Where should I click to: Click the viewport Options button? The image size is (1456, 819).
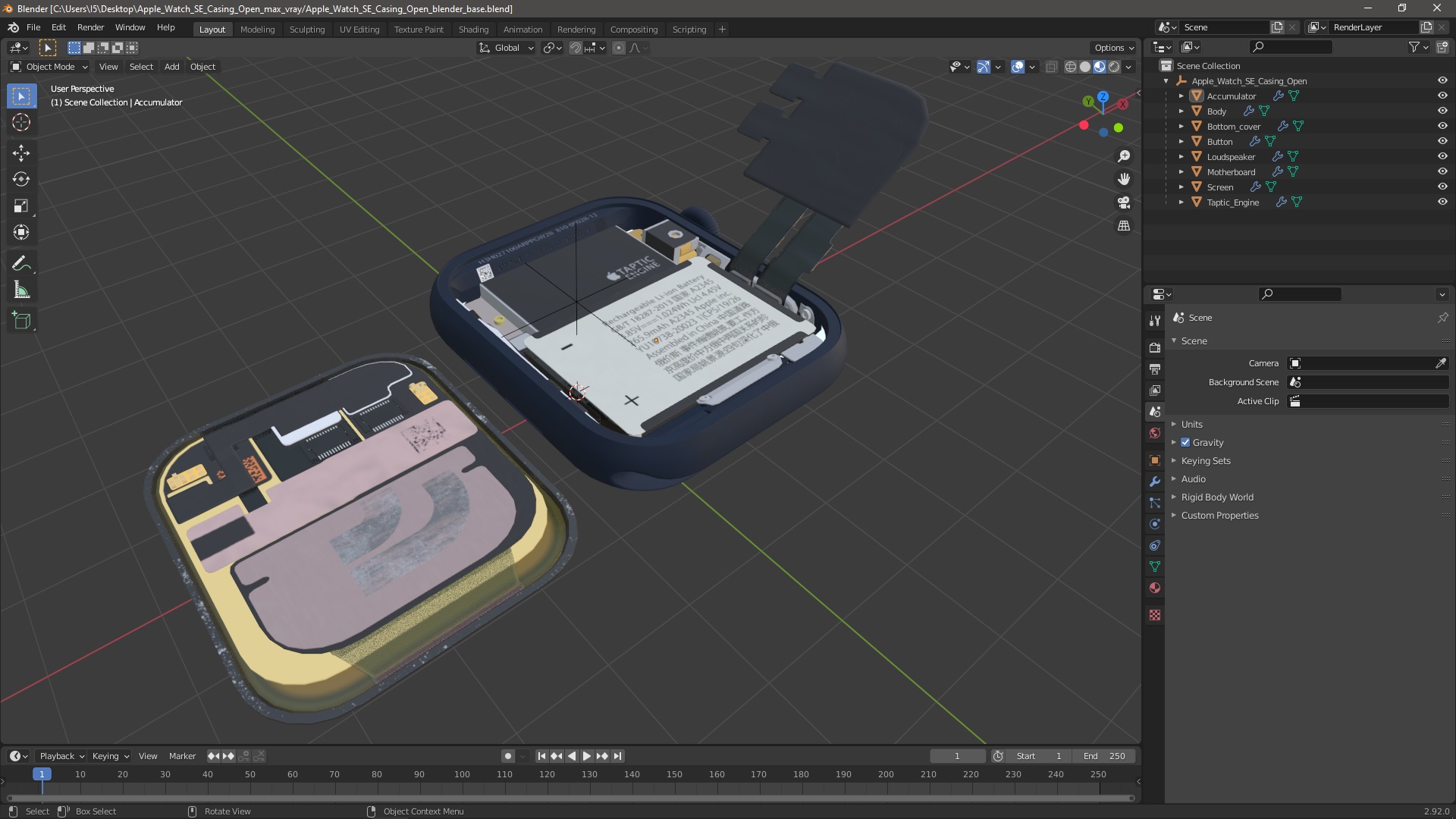(1114, 48)
